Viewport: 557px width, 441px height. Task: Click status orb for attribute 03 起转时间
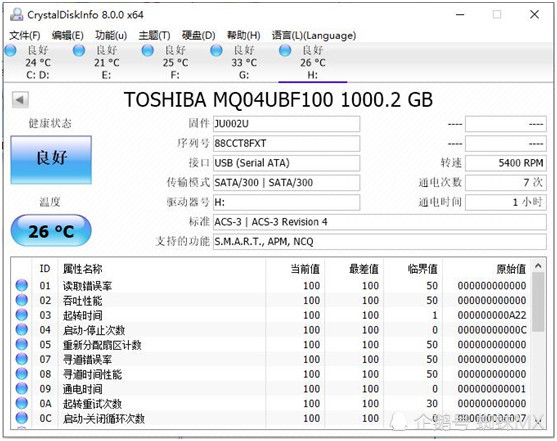click(x=22, y=315)
